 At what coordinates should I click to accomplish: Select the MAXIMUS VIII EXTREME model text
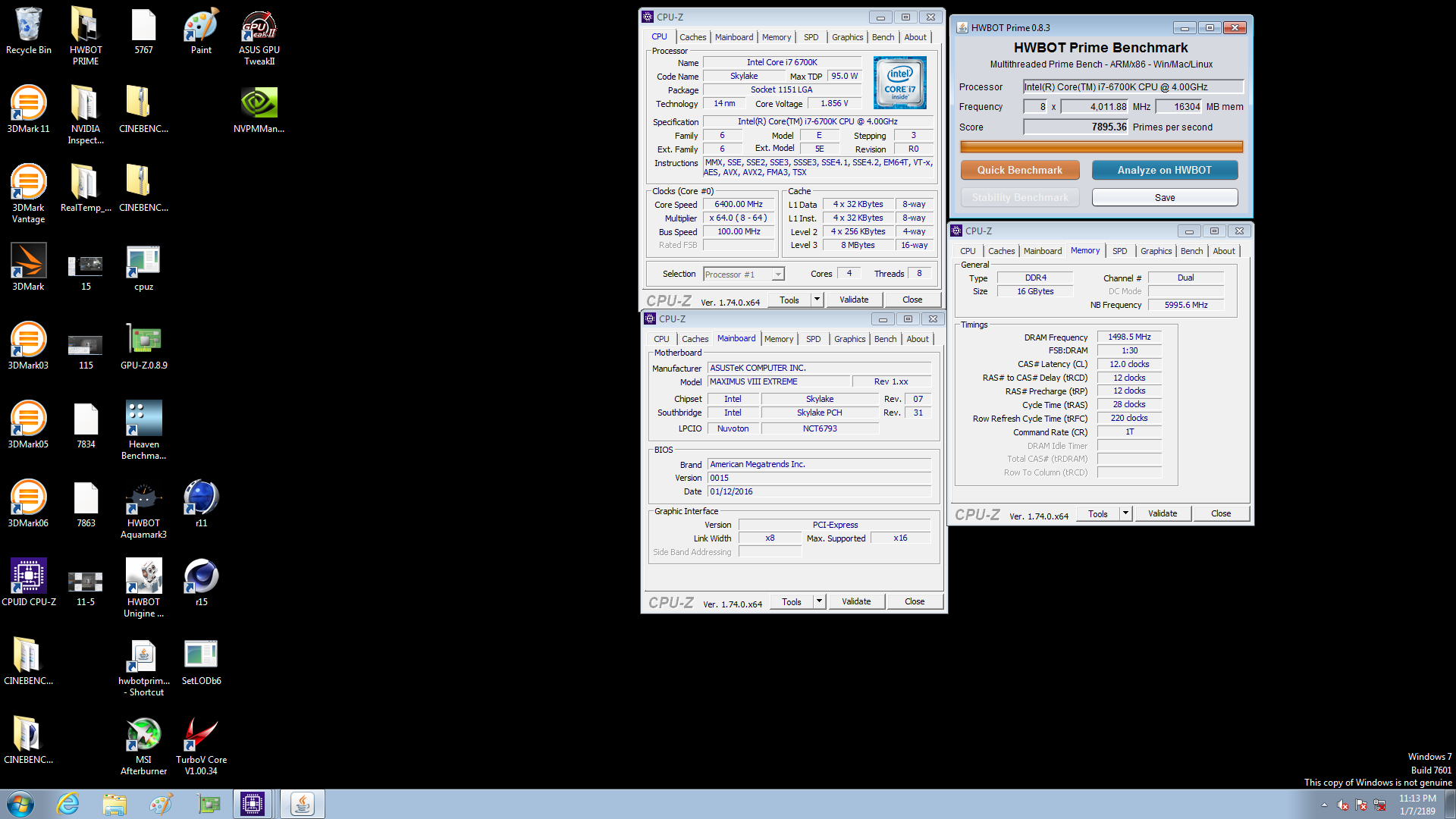(753, 382)
